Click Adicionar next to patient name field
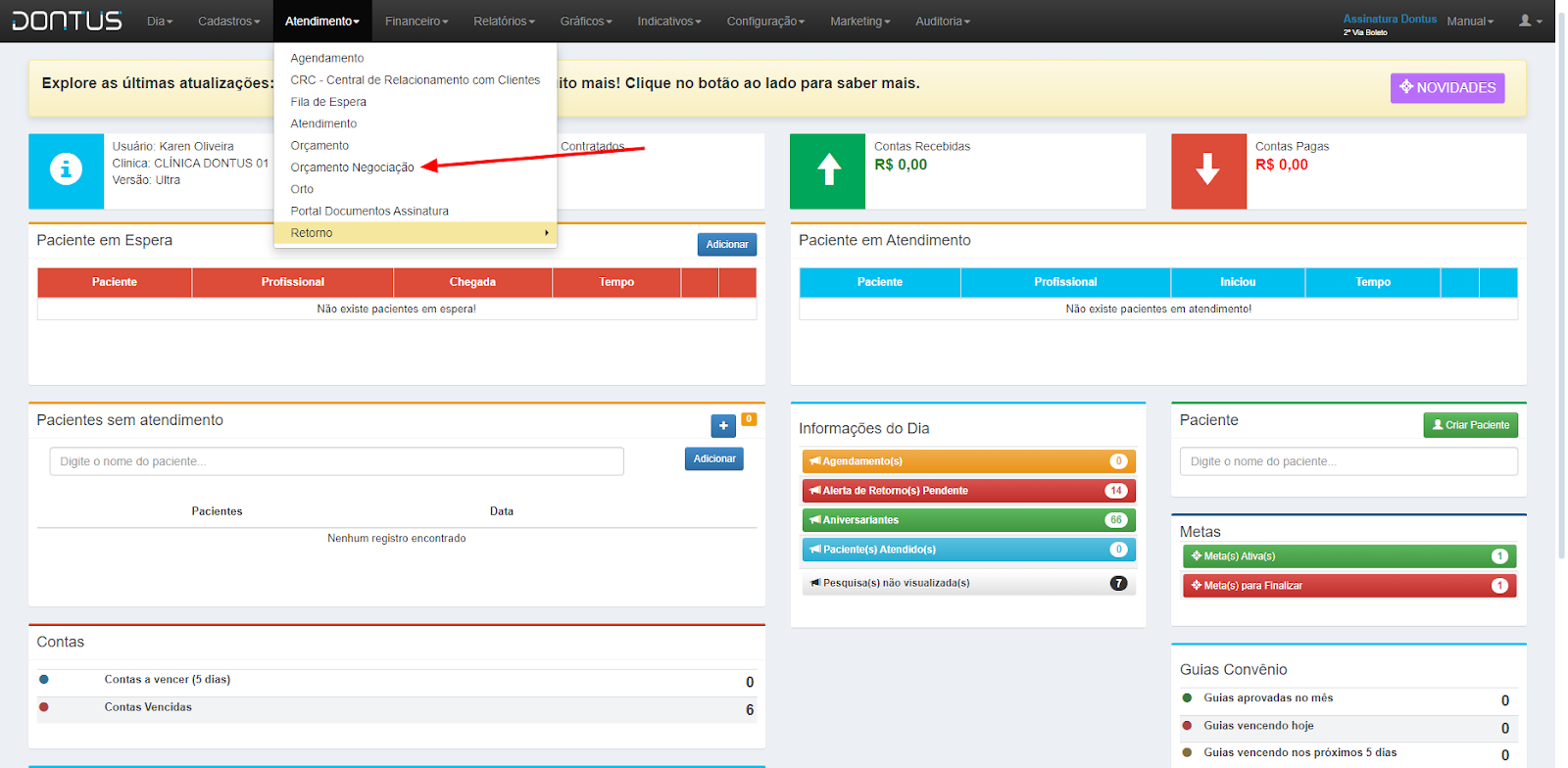 (x=714, y=458)
